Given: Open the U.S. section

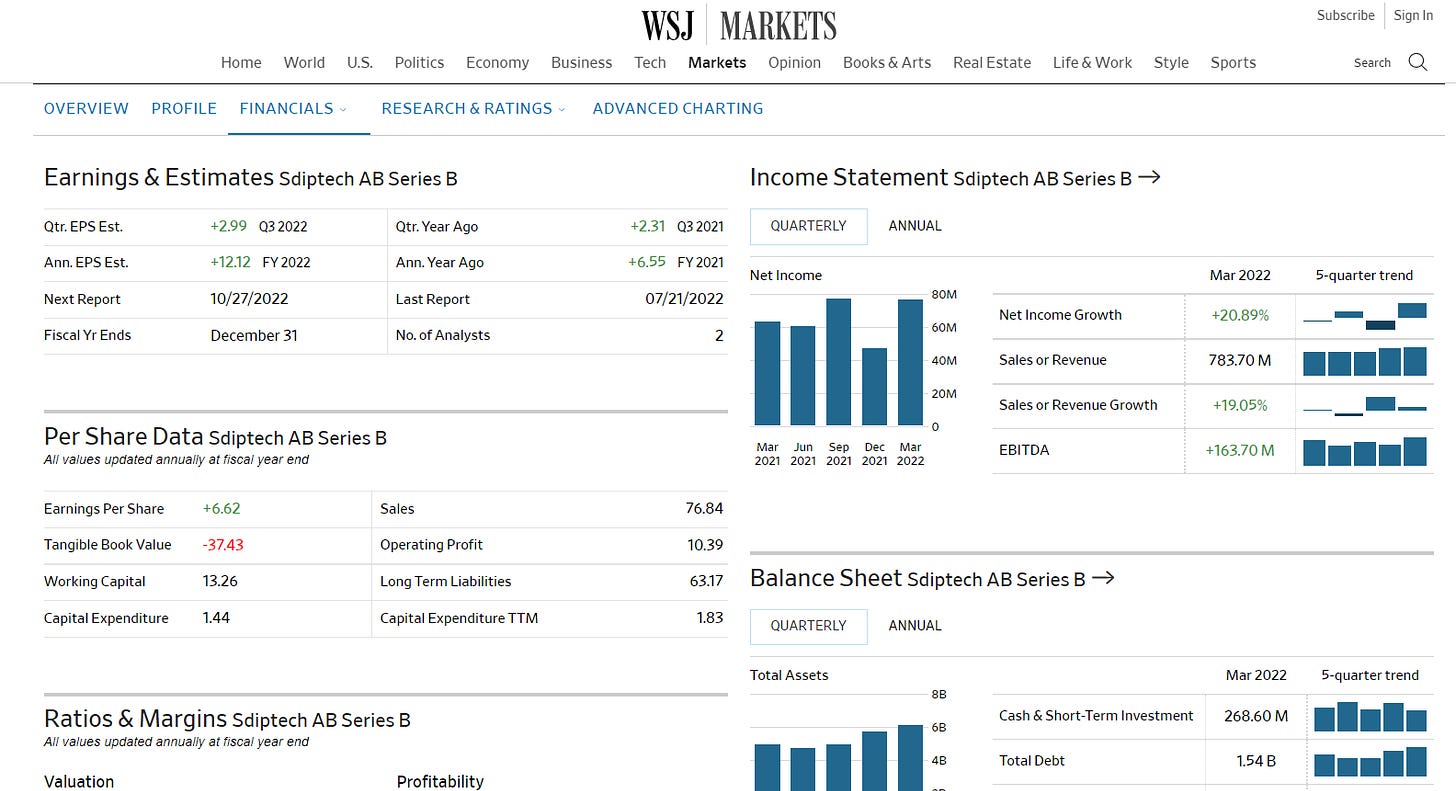Looking at the screenshot, I should (x=360, y=62).
